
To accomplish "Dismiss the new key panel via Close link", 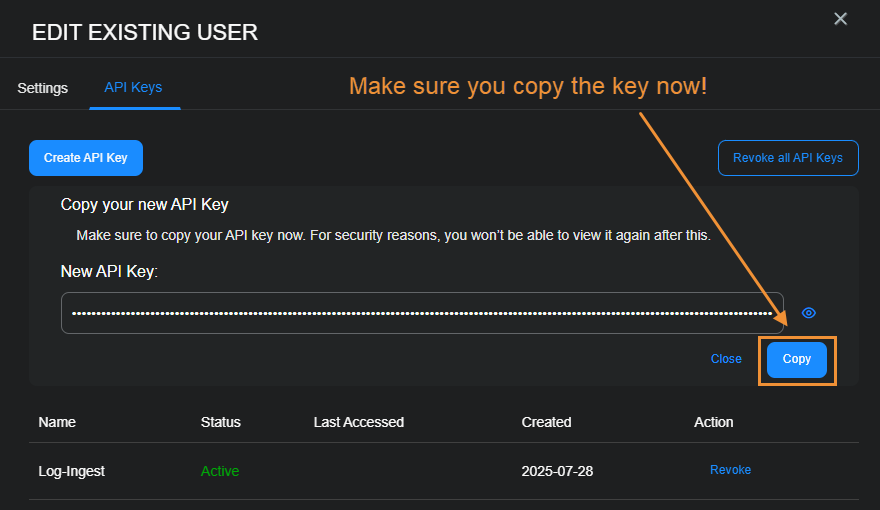I will (726, 359).
